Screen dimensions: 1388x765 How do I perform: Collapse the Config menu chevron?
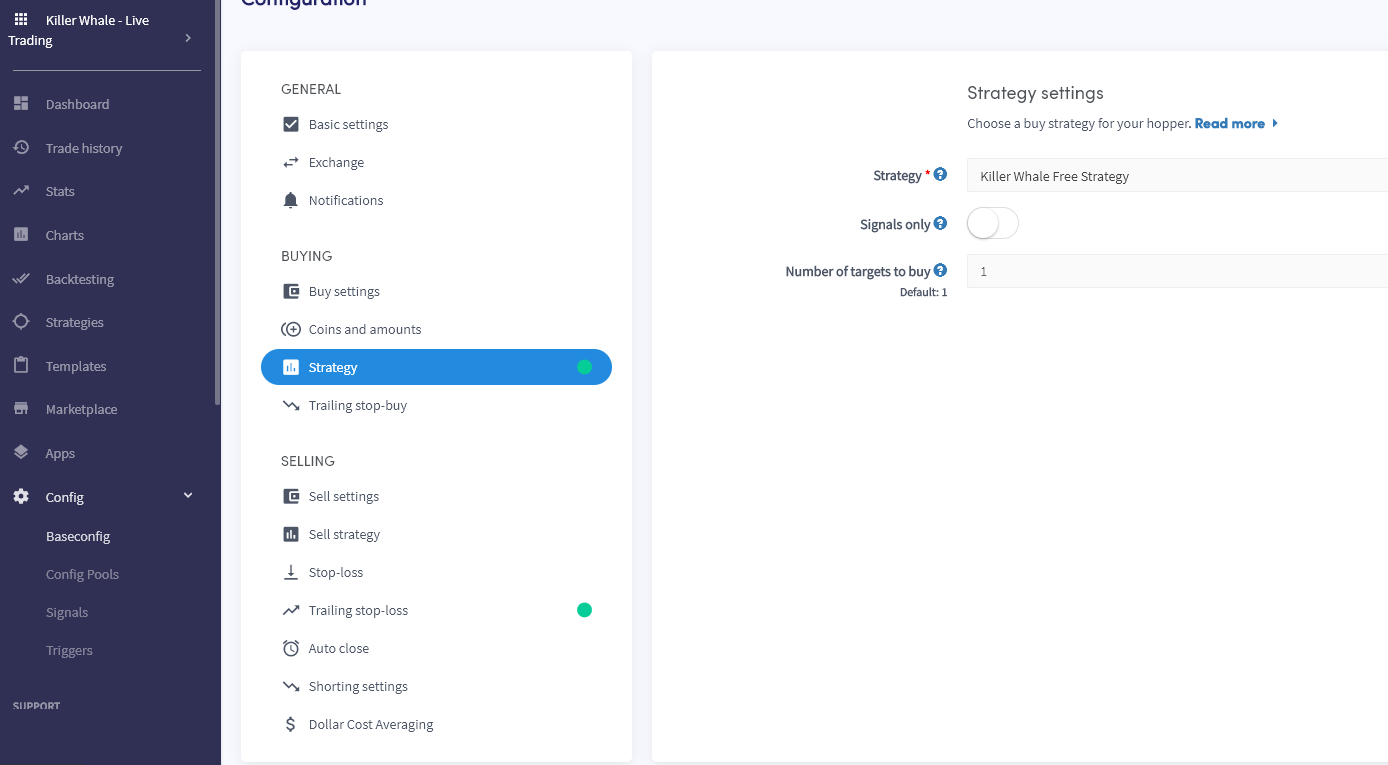click(188, 496)
